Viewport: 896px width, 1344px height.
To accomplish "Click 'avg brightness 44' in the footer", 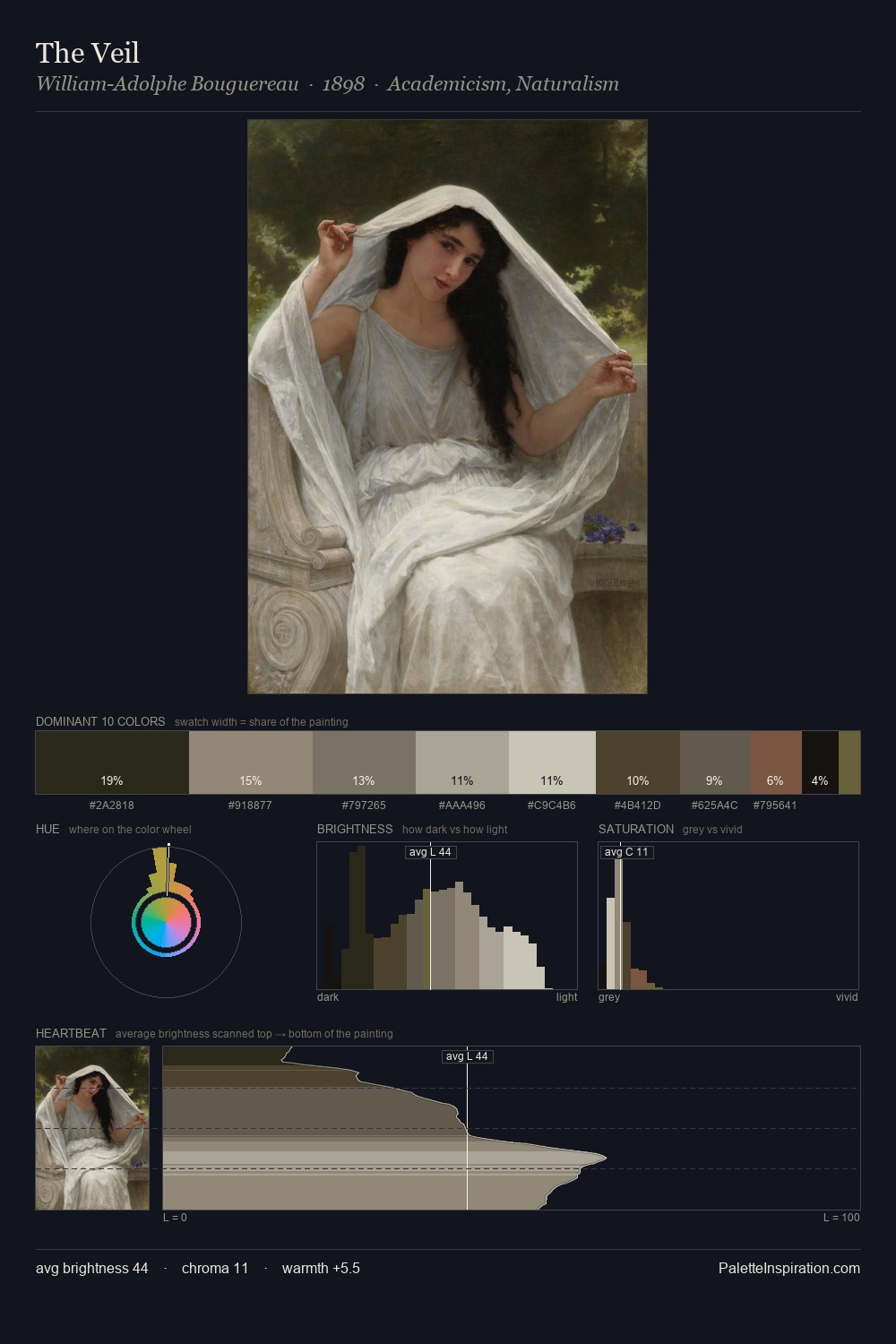I will coord(92,1268).
